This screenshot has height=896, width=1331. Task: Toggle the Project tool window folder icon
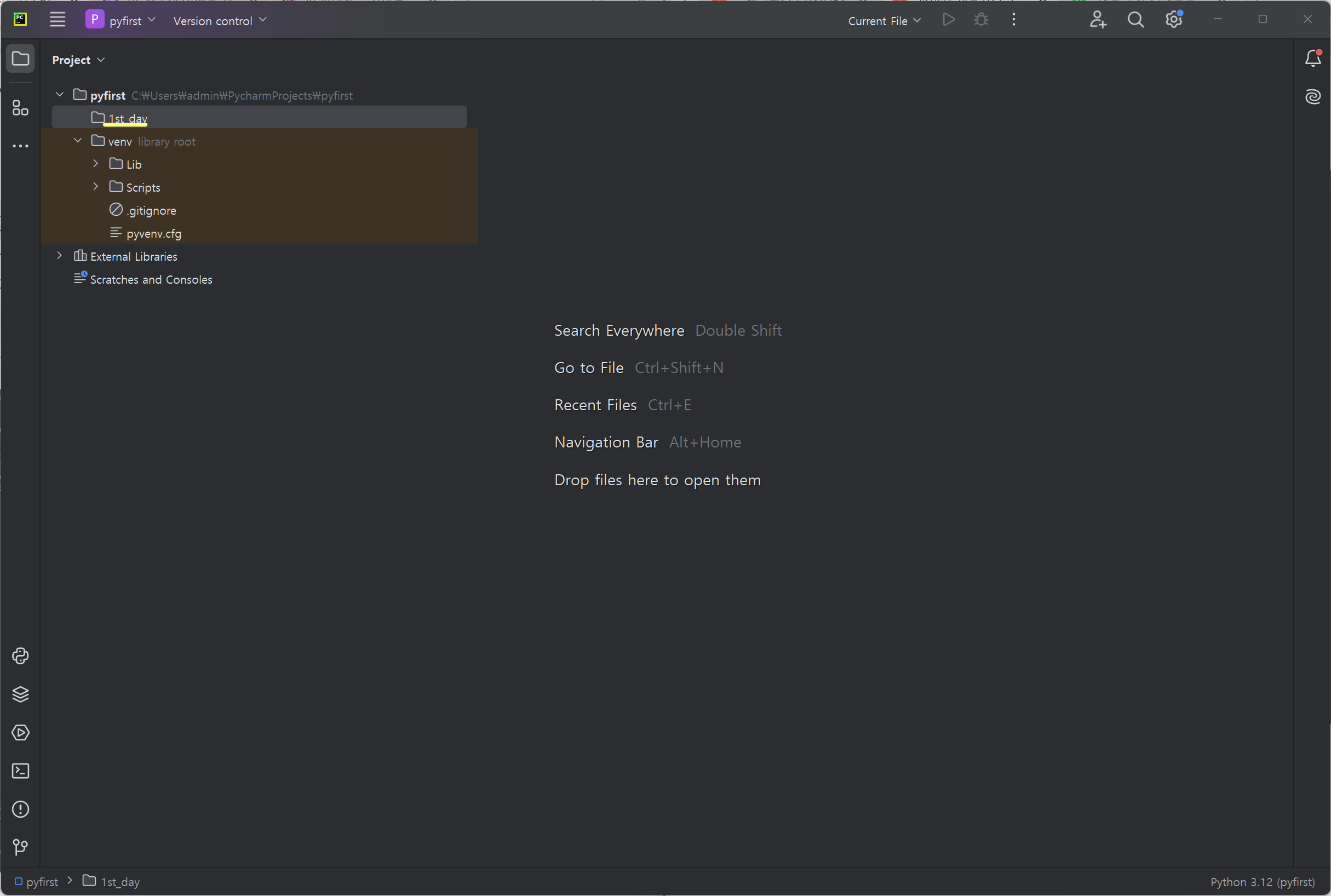[x=21, y=58]
